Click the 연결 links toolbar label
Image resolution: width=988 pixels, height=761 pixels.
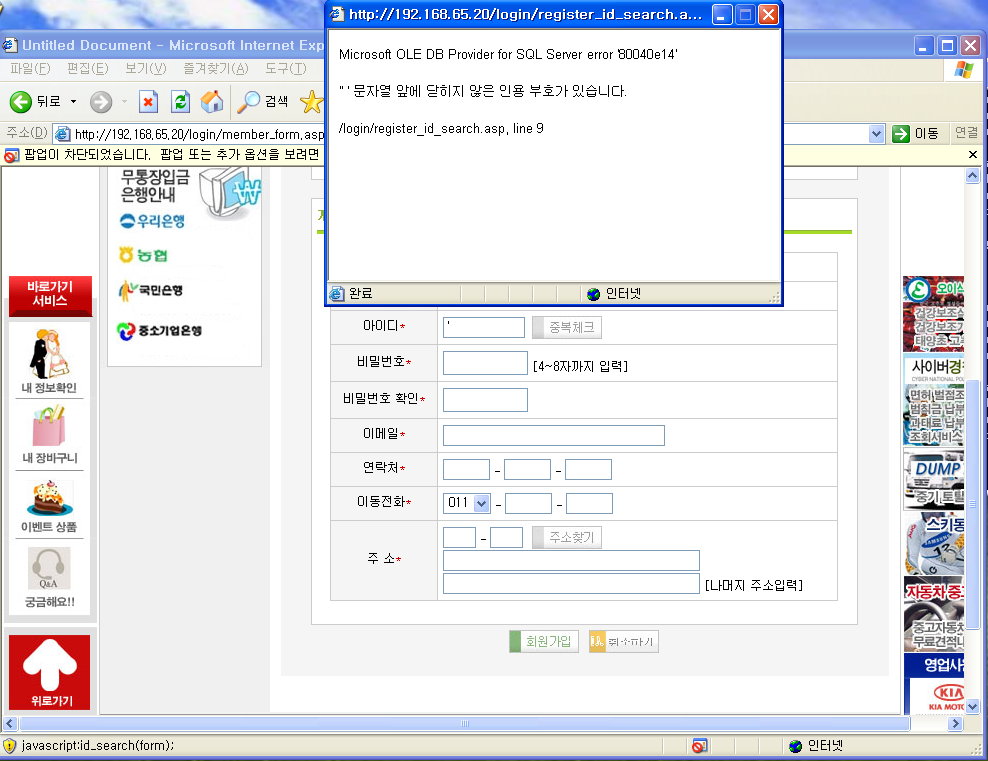point(966,132)
